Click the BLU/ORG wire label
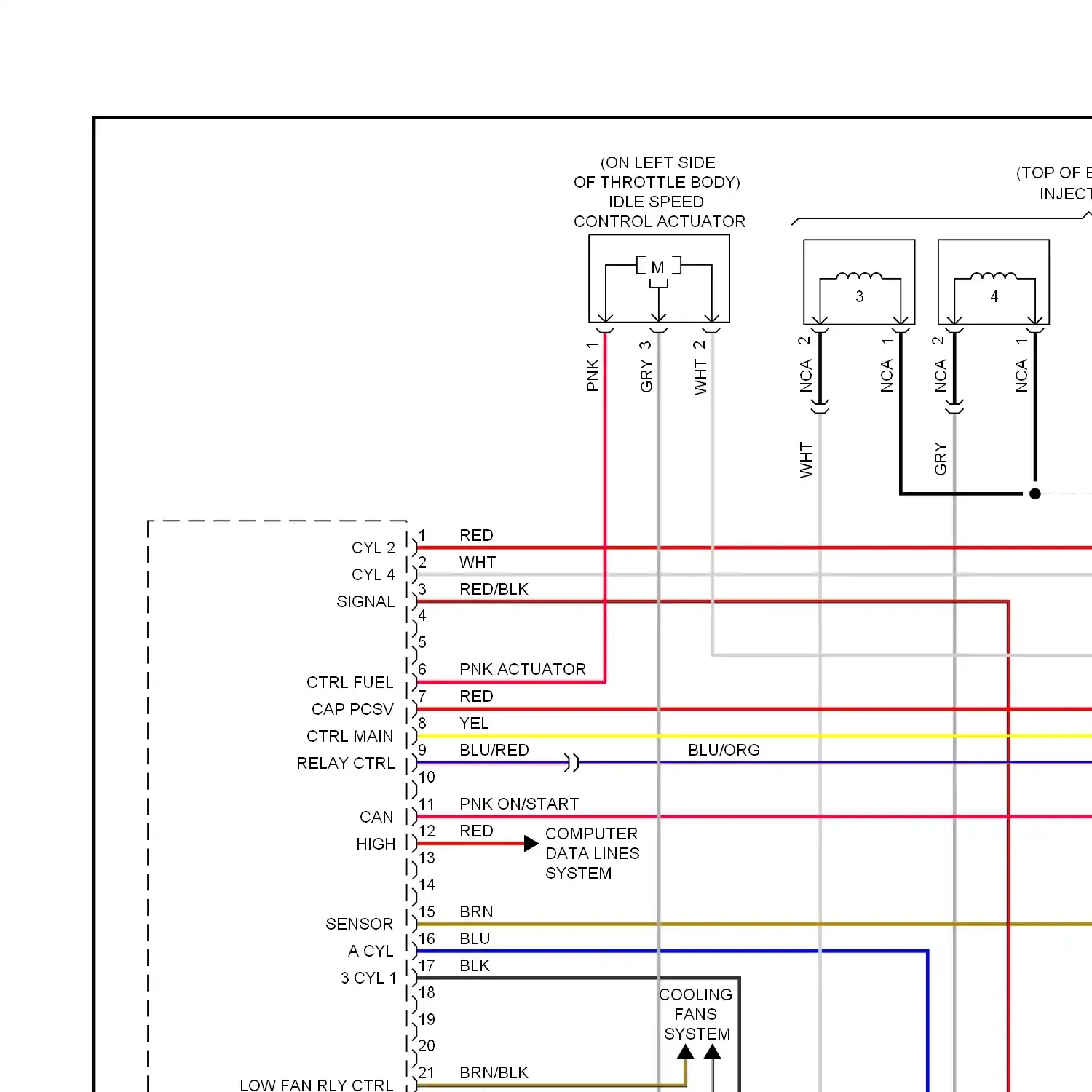 click(x=724, y=750)
